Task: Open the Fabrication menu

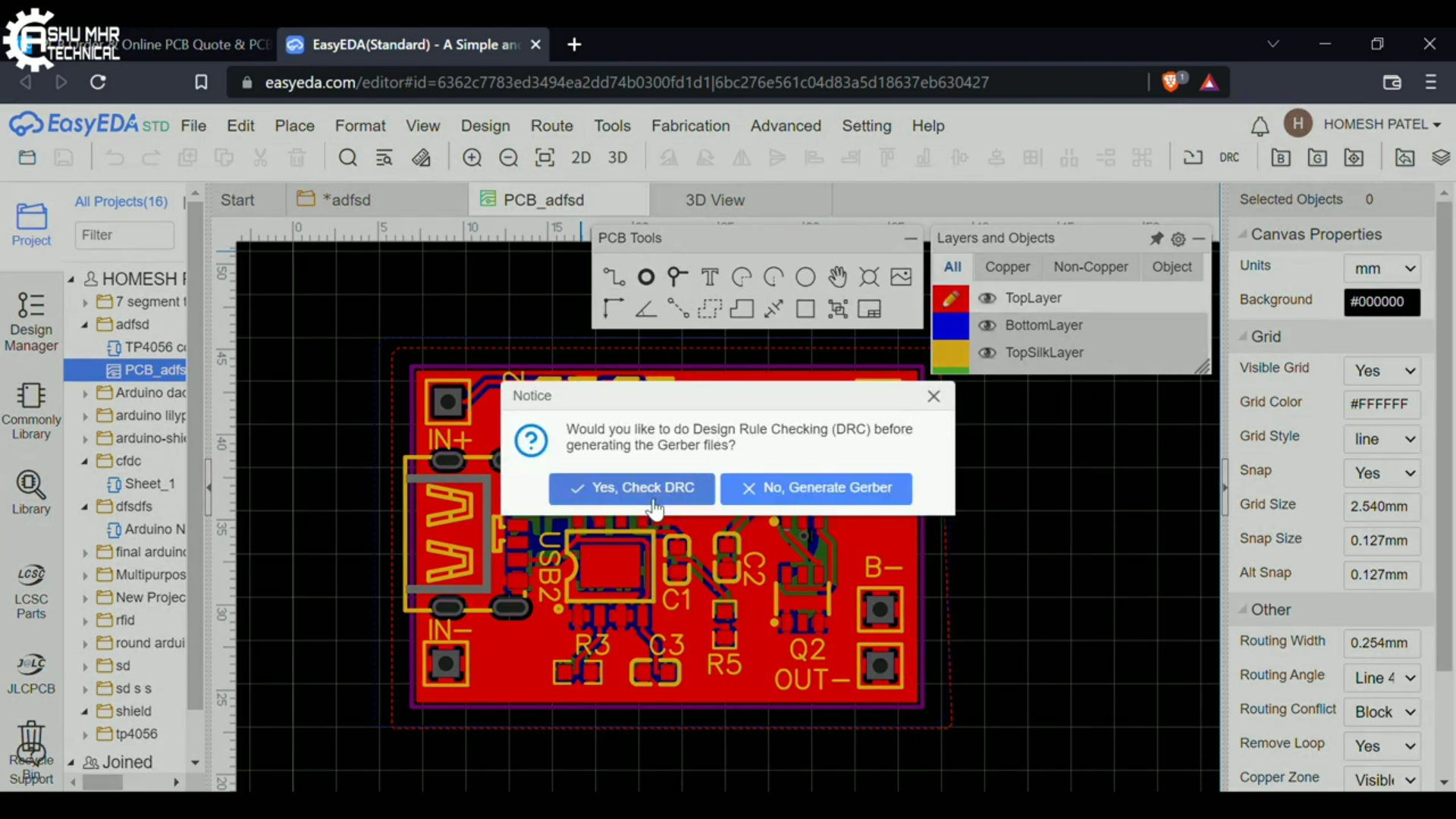Action: point(690,126)
